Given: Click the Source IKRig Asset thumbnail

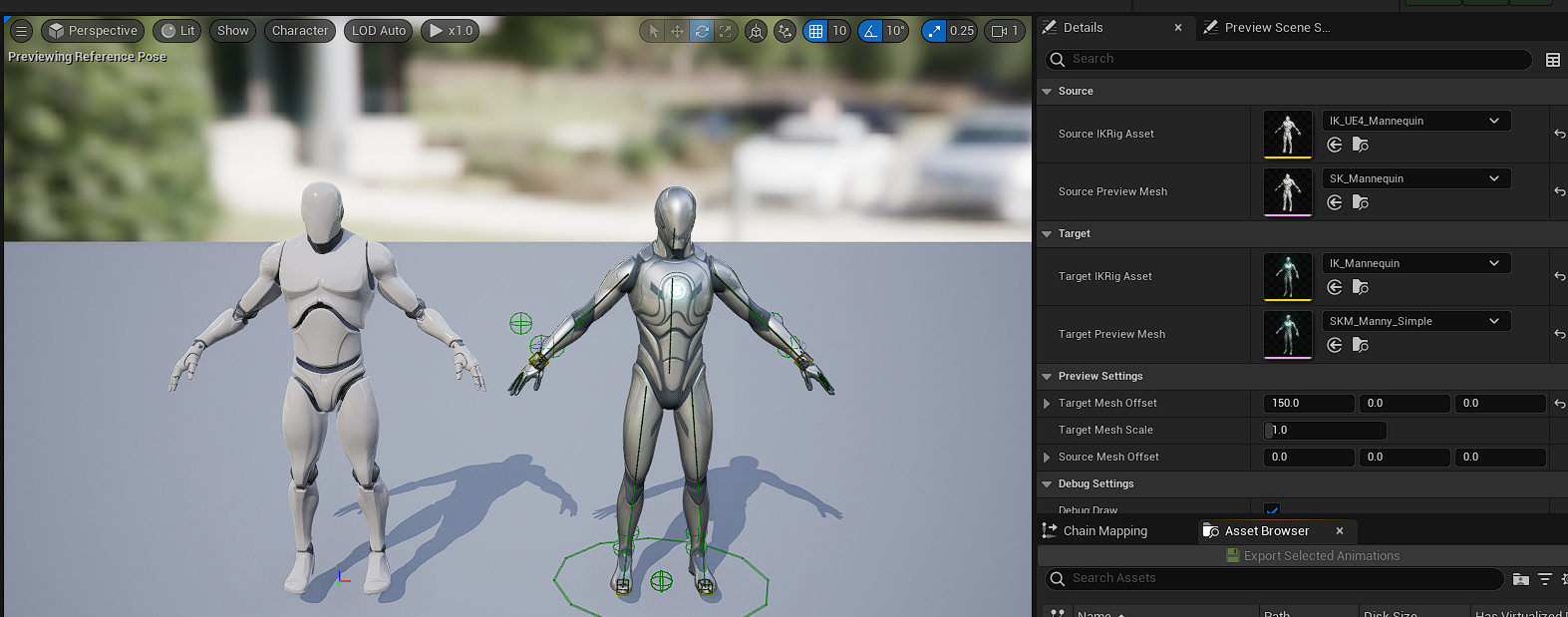Looking at the screenshot, I should click(1288, 134).
